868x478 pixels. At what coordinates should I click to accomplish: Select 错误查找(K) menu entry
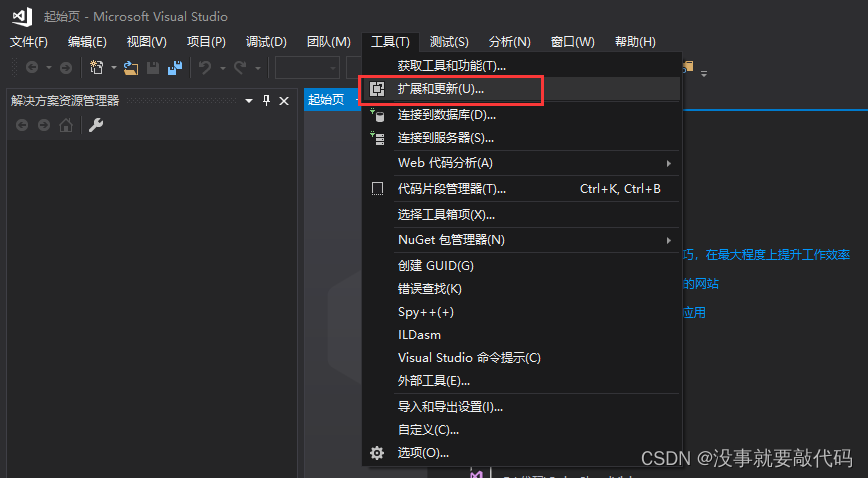point(522,289)
